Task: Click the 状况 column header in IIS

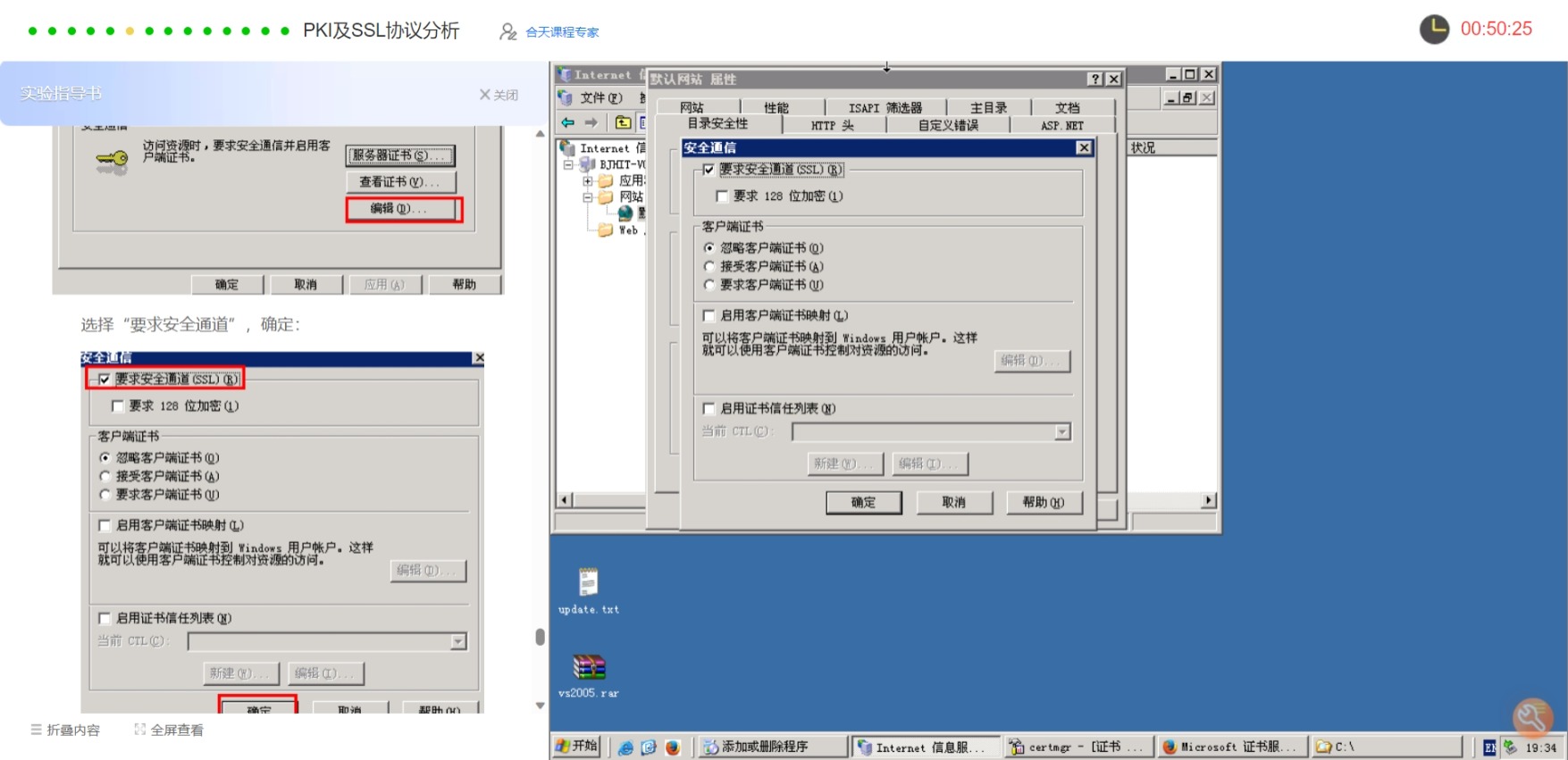Action: coord(1171,148)
